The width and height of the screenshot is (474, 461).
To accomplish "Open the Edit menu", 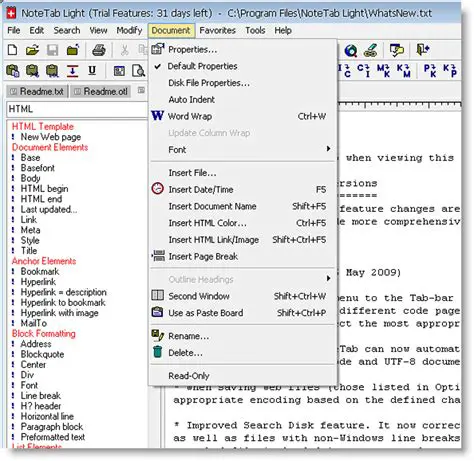I will [36, 30].
